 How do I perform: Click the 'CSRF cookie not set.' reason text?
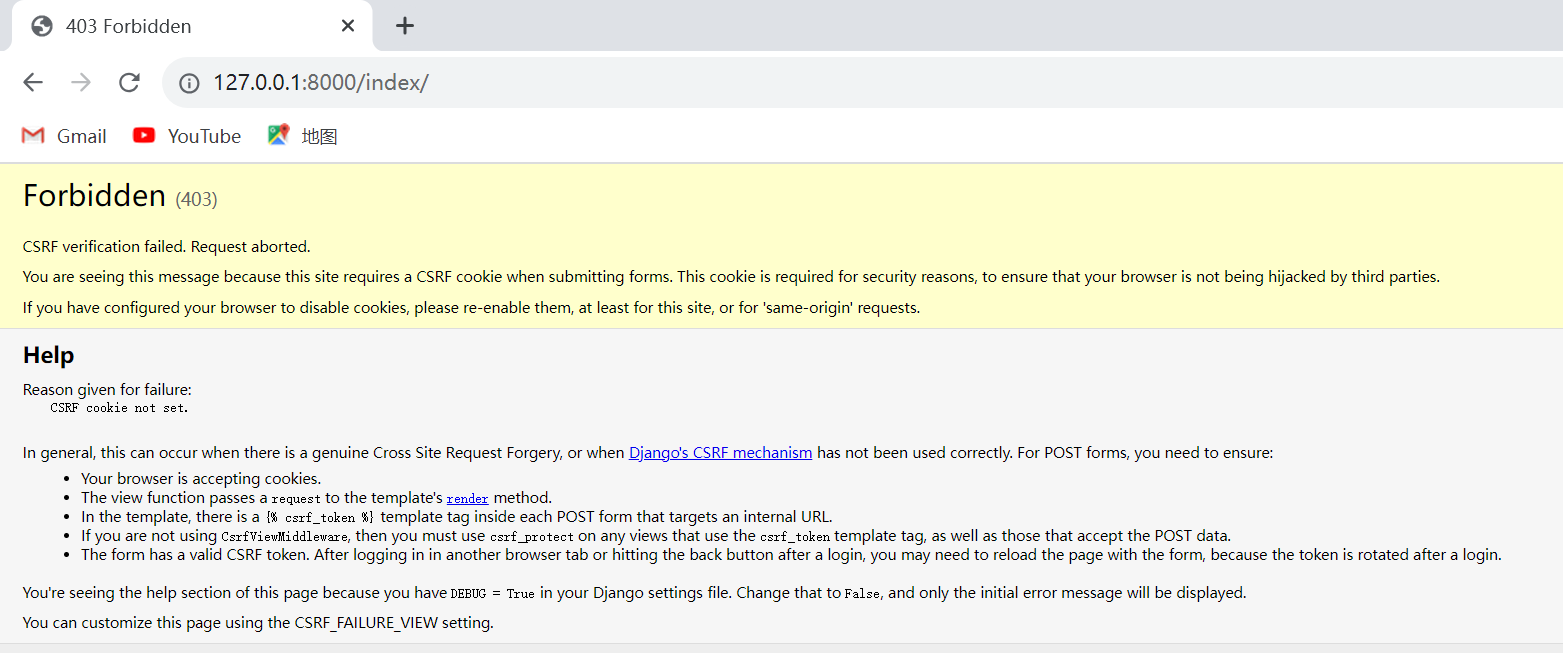119,408
